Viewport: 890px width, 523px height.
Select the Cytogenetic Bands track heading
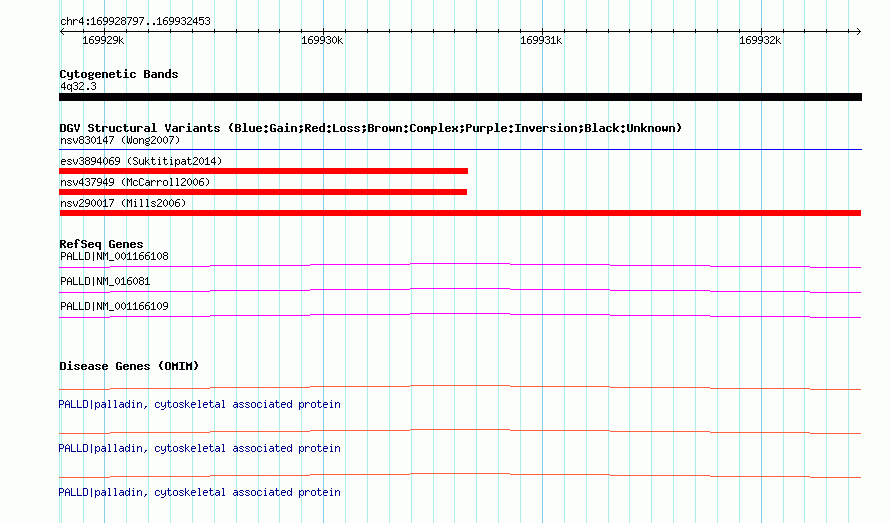(119, 74)
